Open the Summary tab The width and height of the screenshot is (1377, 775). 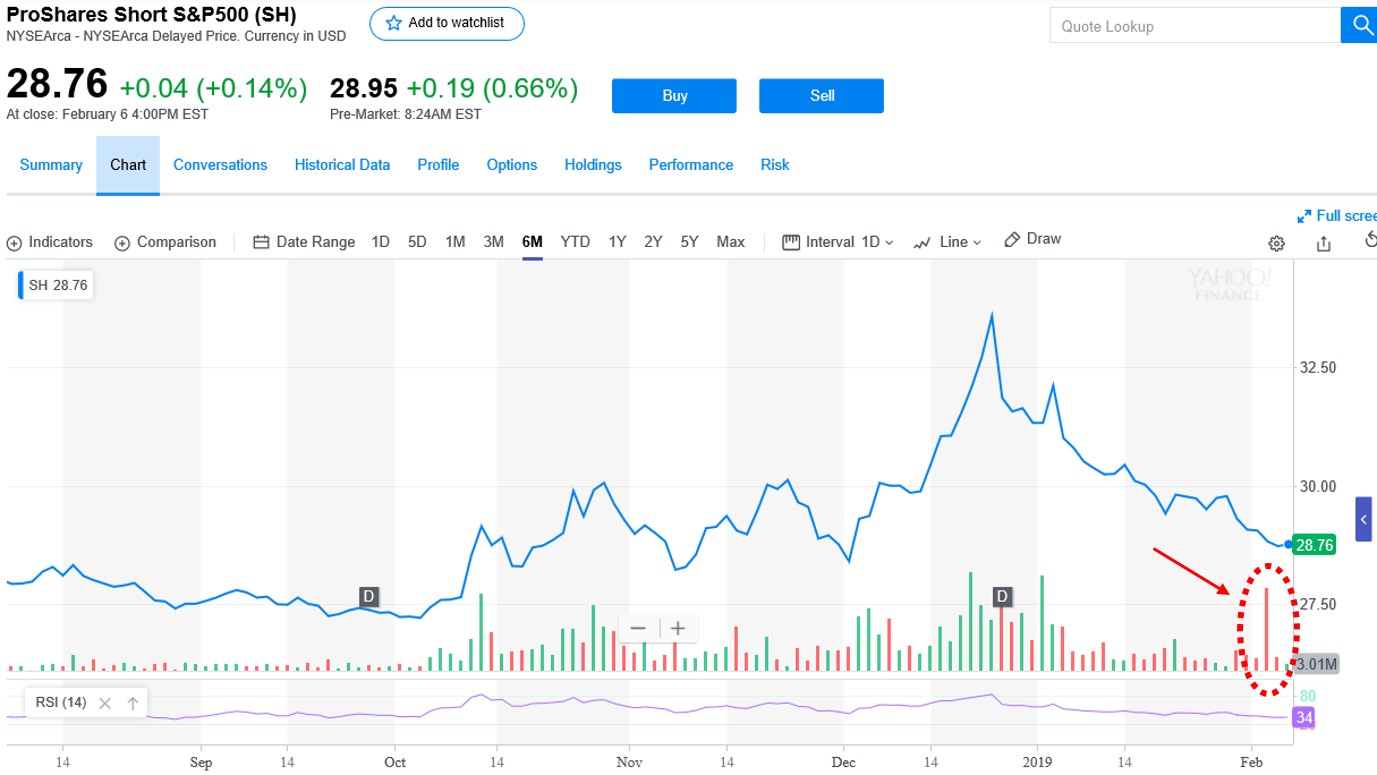point(51,165)
